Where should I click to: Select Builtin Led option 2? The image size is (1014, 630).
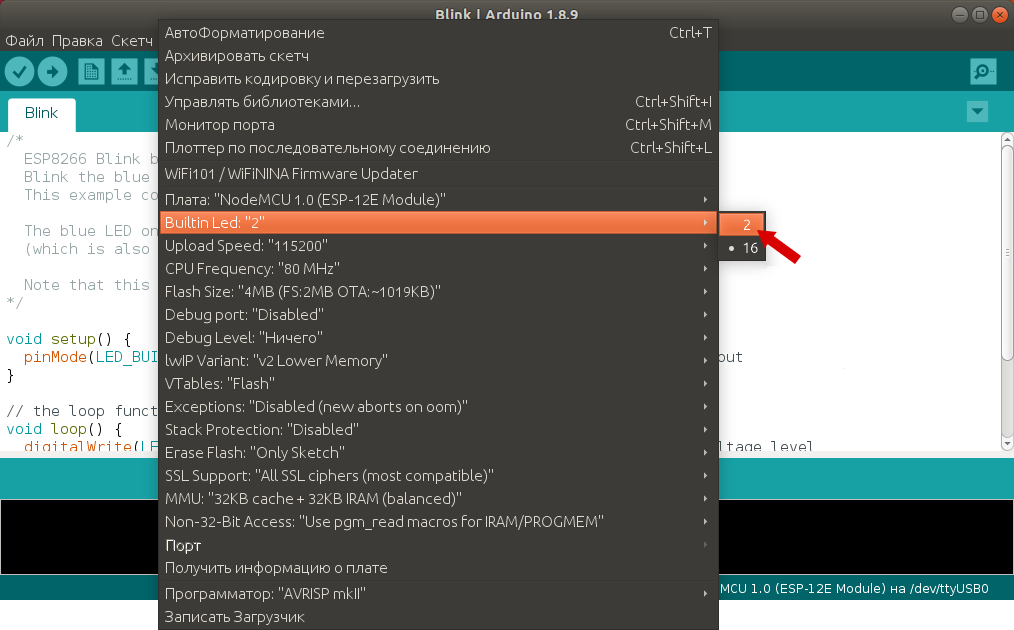pyautogui.click(x=742, y=224)
